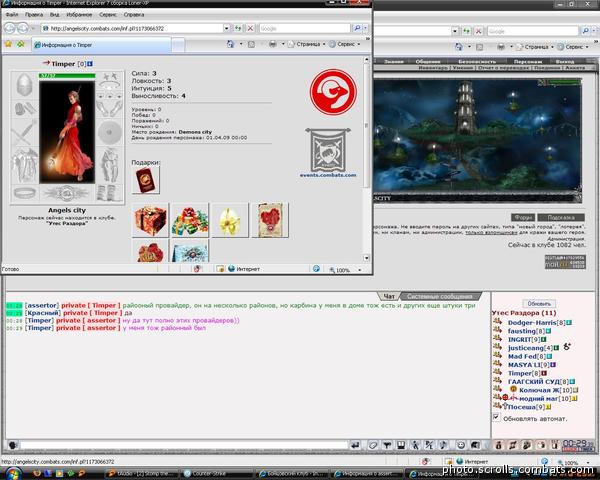Click the Print icon in front IE toolbar

[272, 44]
